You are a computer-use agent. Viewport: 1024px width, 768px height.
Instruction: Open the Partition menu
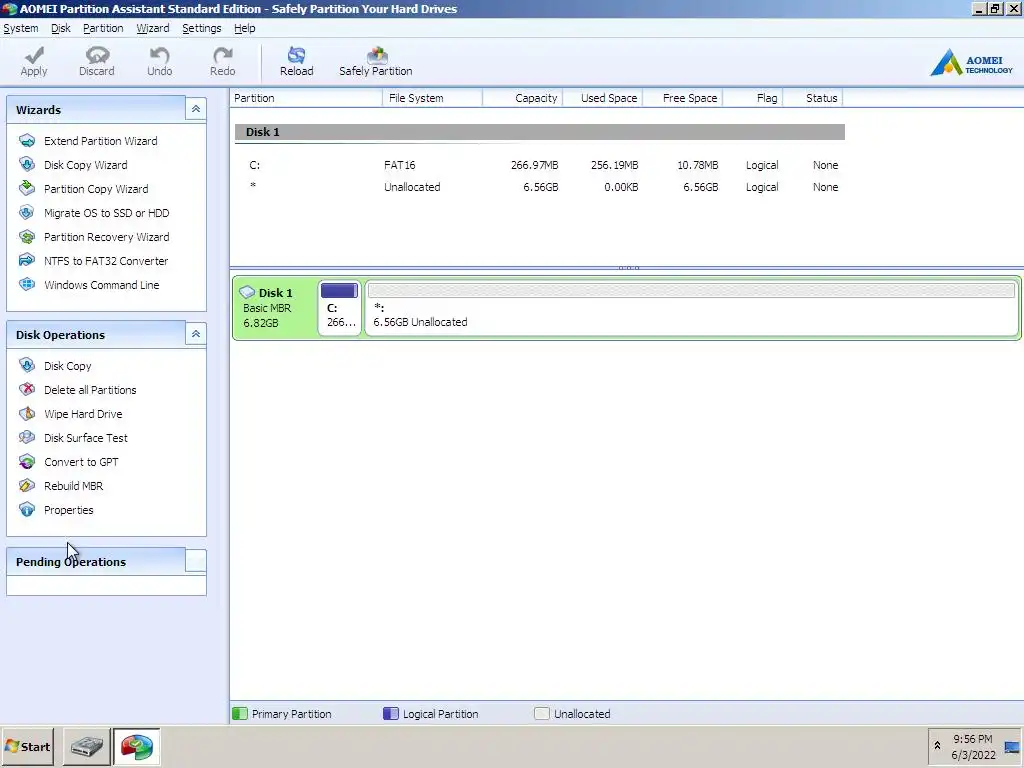point(103,28)
